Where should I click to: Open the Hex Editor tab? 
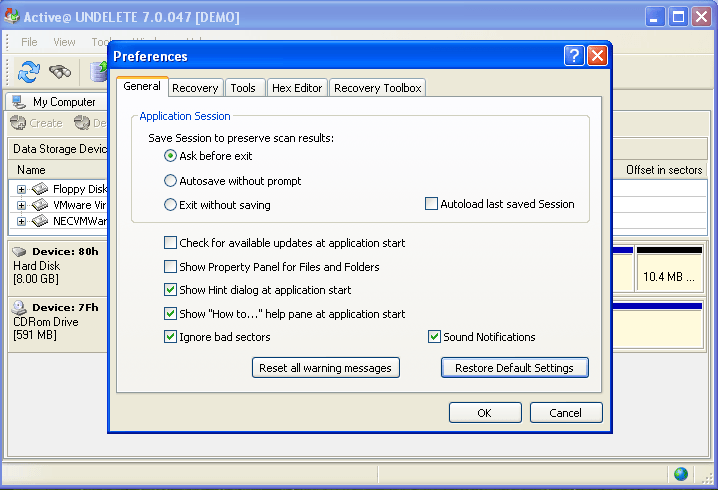tap(297, 88)
